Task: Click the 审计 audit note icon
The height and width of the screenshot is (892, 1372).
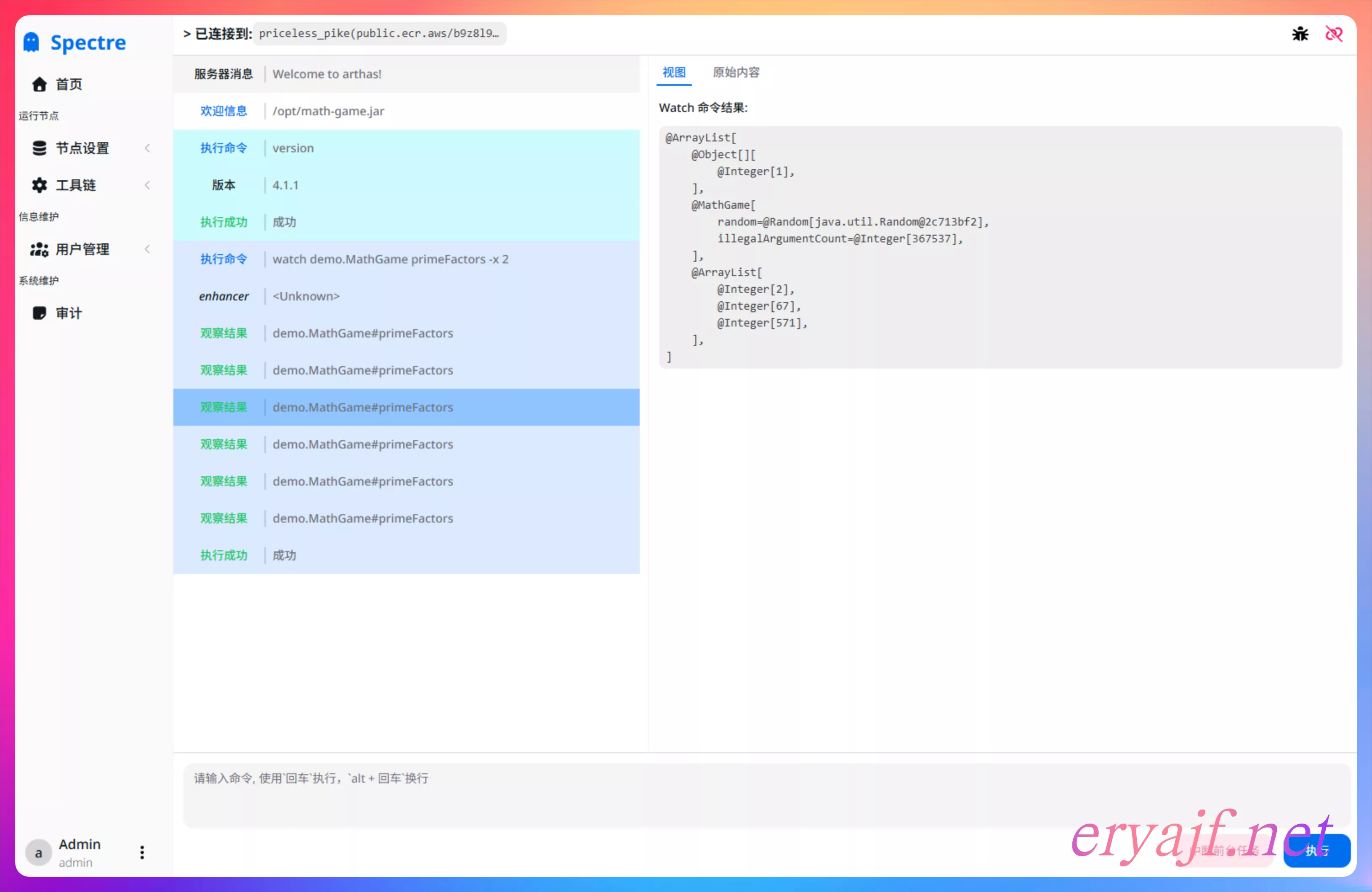Action: [x=39, y=313]
